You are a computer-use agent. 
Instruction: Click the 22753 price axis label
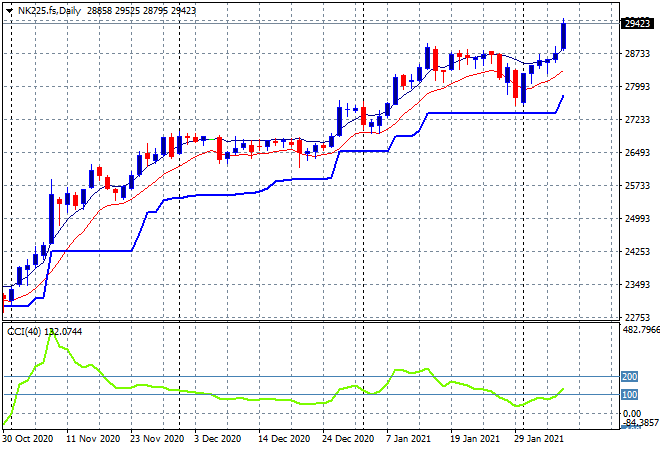[x=637, y=317]
